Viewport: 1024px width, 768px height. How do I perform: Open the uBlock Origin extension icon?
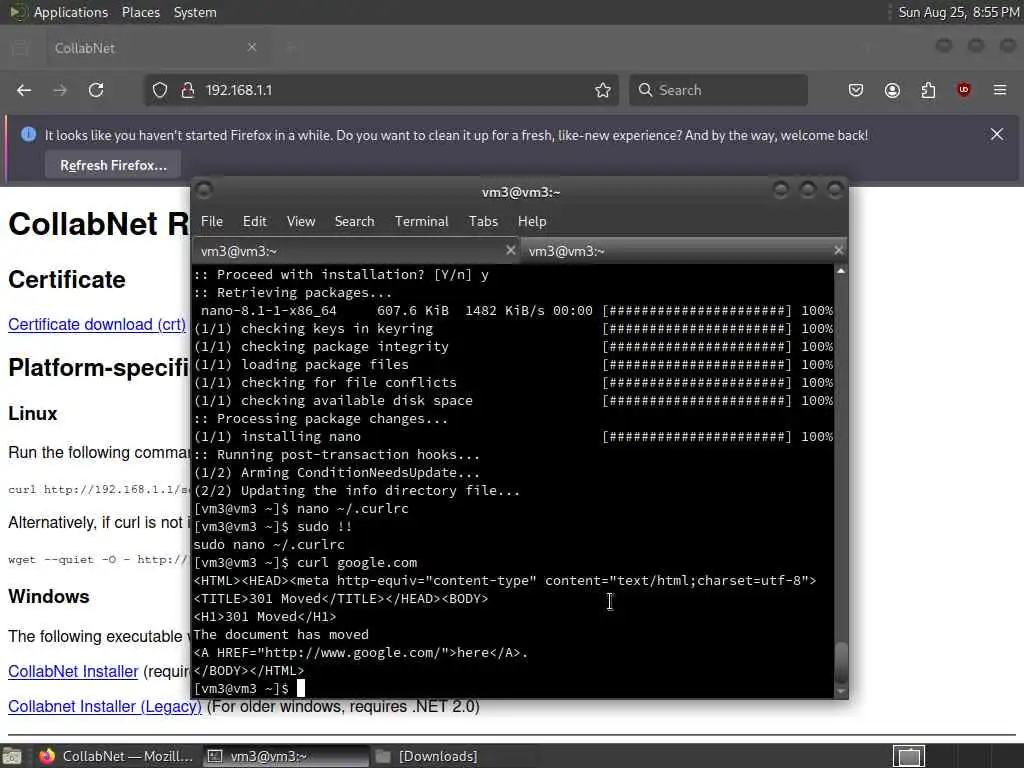964,90
